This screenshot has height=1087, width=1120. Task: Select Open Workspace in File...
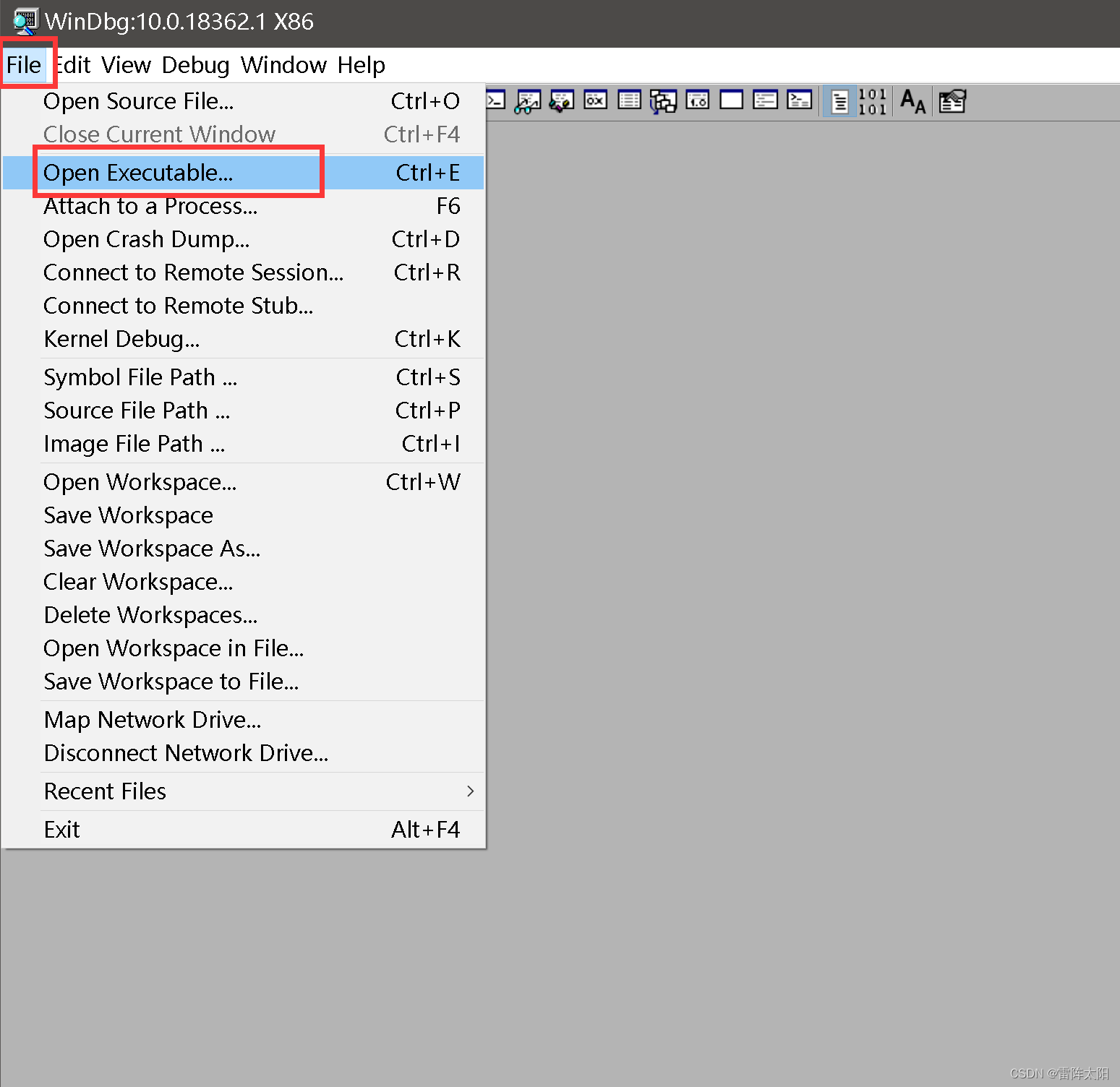pos(243,648)
